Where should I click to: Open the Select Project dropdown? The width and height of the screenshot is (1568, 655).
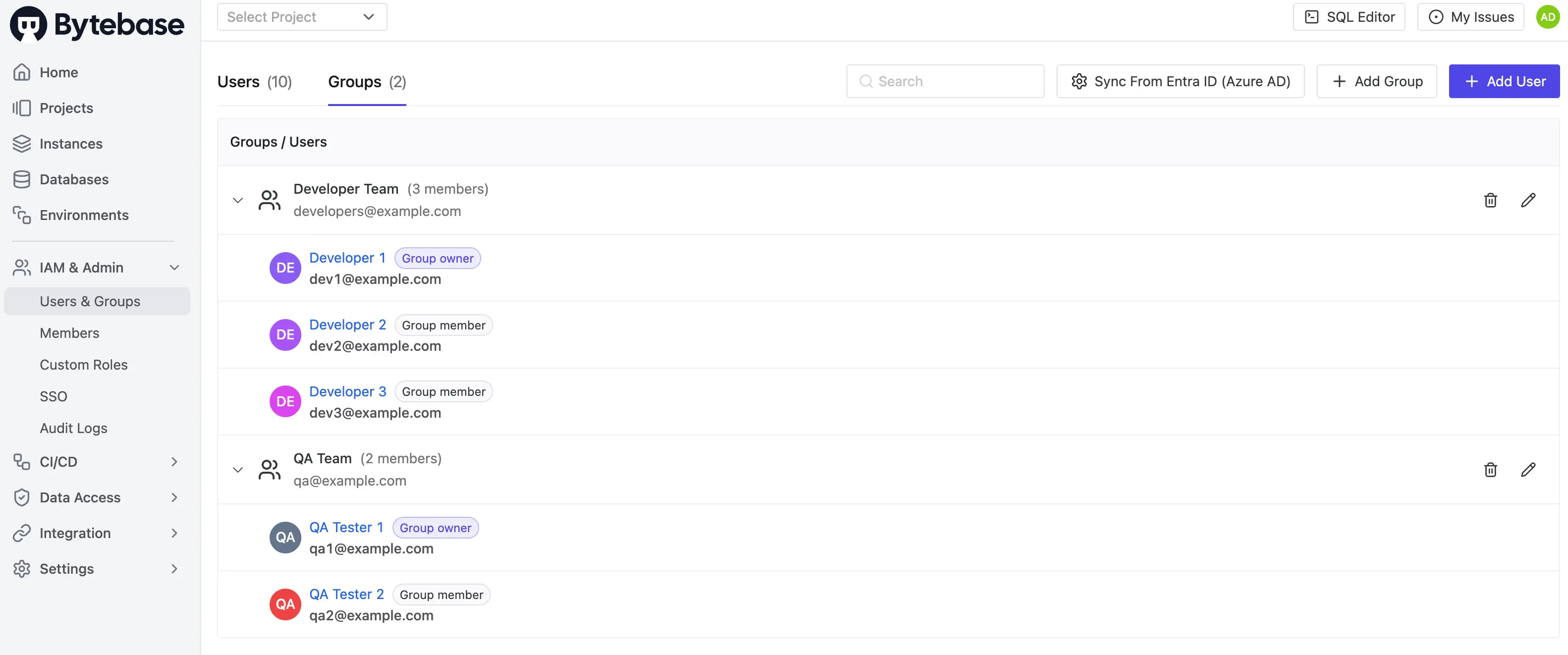302,16
